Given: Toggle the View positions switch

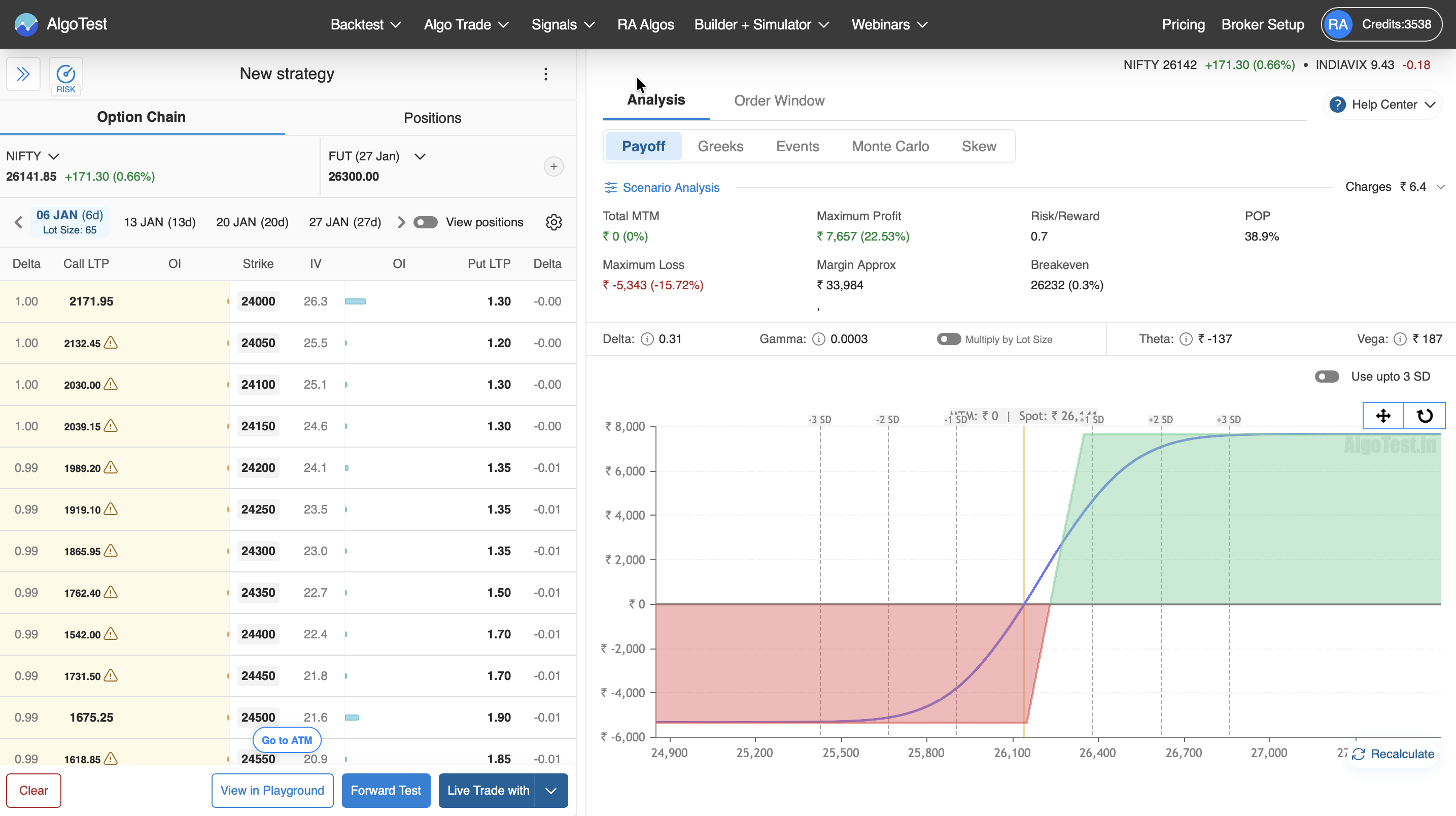Looking at the screenshot, I should pos(425,222).
